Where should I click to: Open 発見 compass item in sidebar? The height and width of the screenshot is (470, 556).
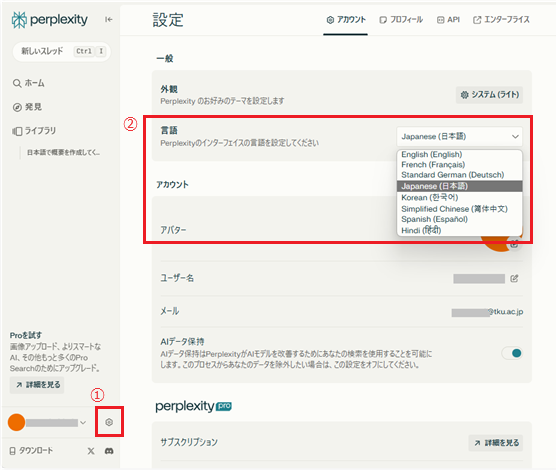tap(27, 107)
